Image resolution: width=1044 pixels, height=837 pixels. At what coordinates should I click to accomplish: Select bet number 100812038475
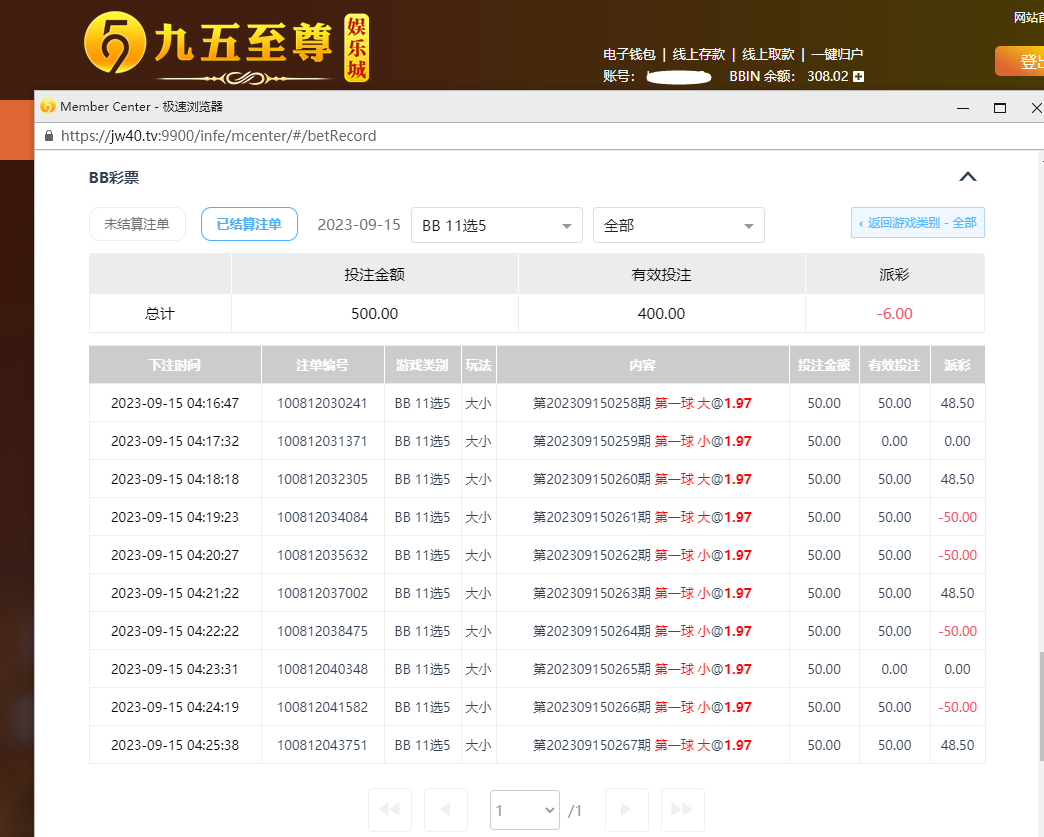pyautogui.click(x=322, y=631)
